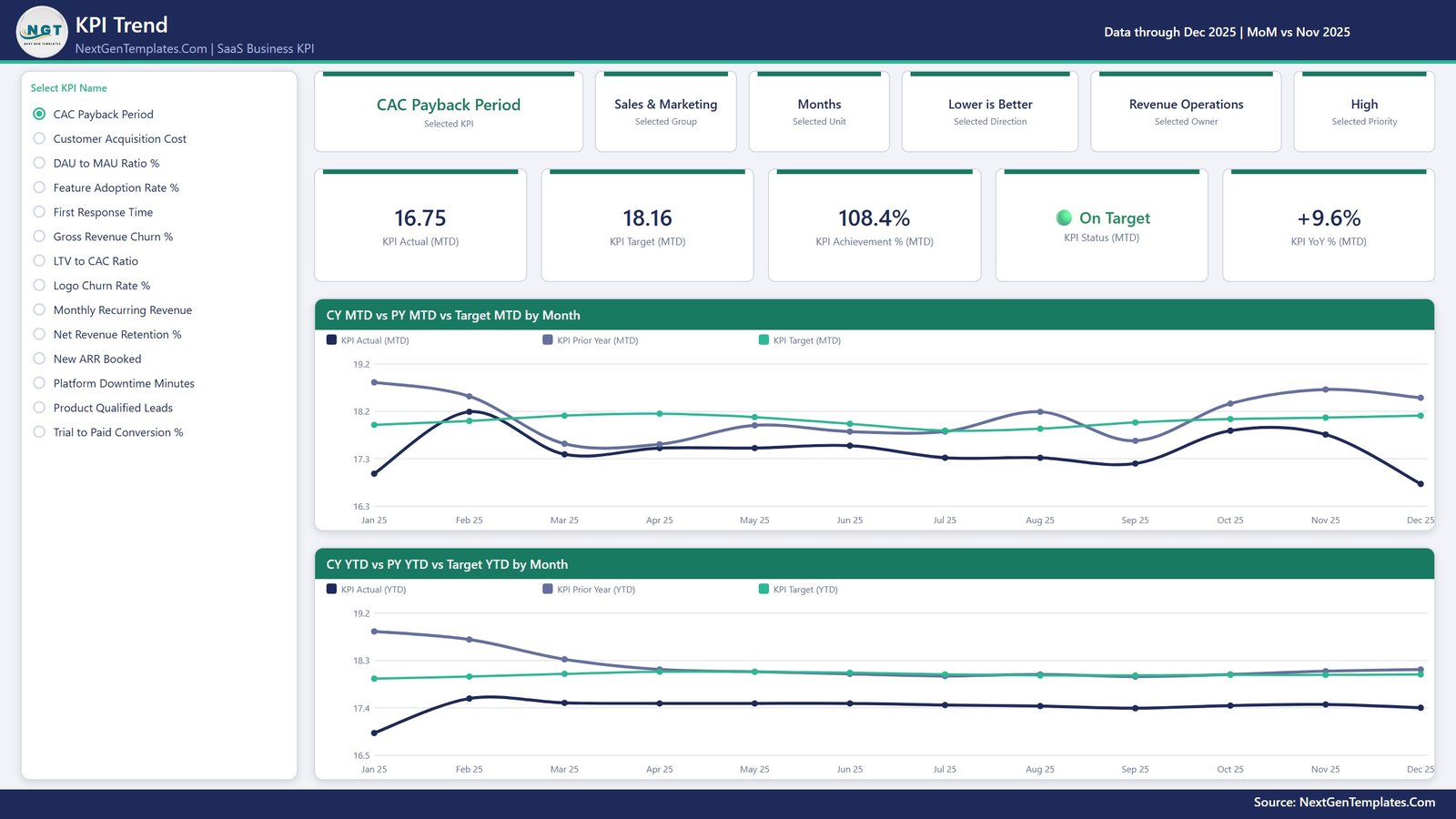Click the Select KPI Name heading
Screen dimensions: 1456x819
coord(69,88)
